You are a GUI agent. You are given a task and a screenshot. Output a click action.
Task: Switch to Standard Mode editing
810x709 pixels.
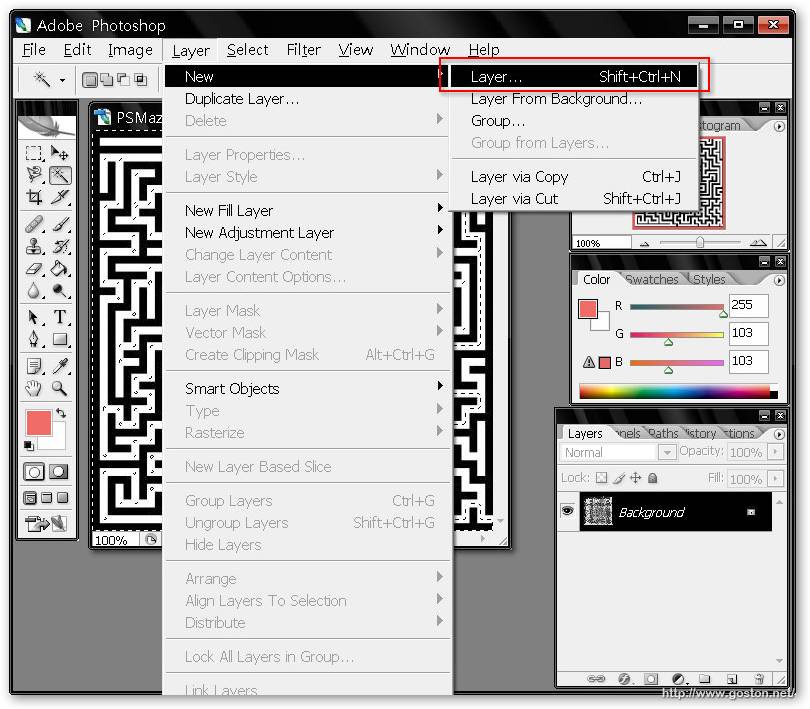(34, 472)
